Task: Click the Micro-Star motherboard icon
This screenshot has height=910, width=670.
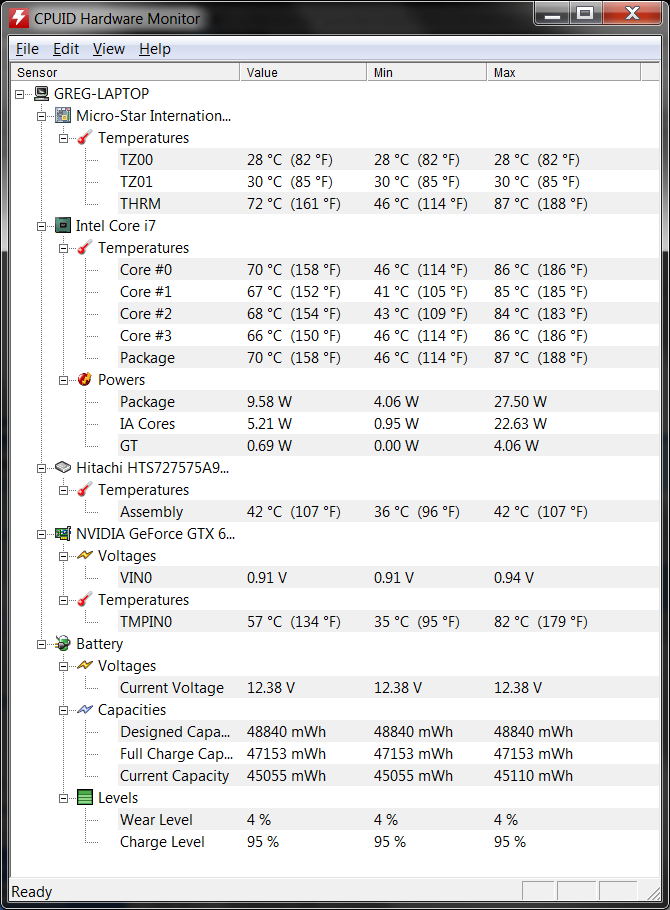Action: 63,116
